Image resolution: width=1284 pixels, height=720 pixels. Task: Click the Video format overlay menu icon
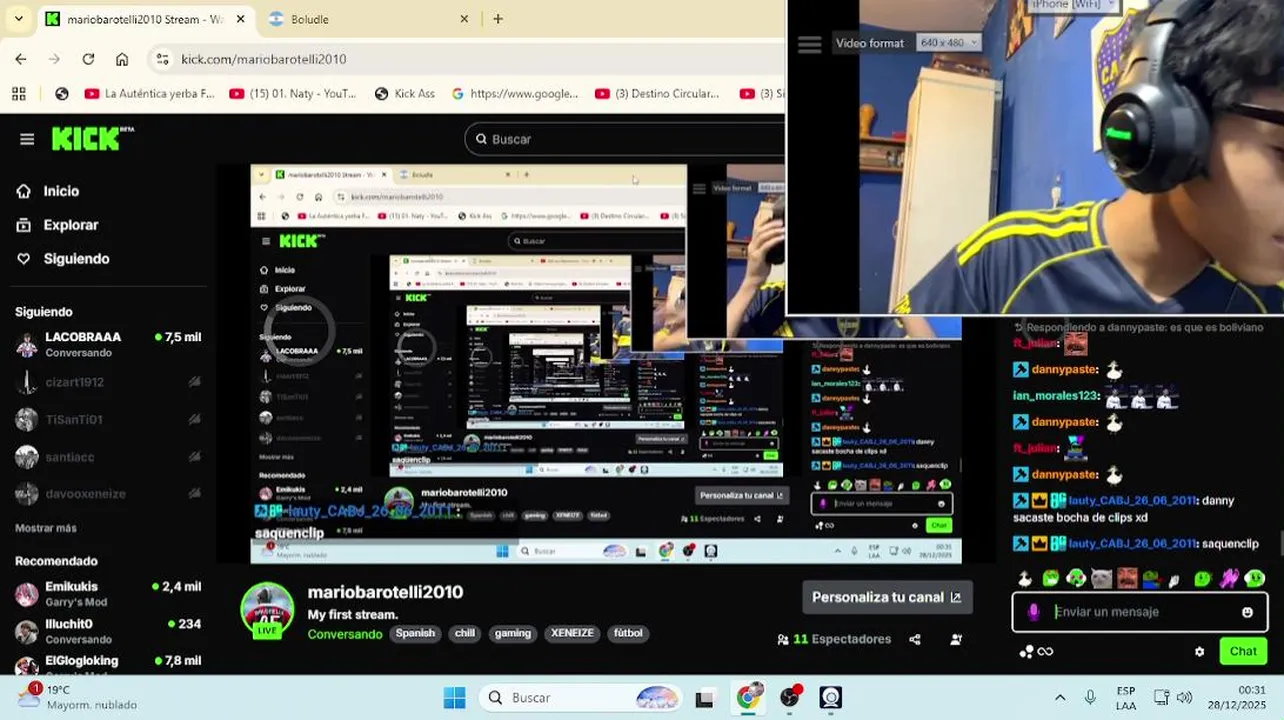(x=809, y=44)
